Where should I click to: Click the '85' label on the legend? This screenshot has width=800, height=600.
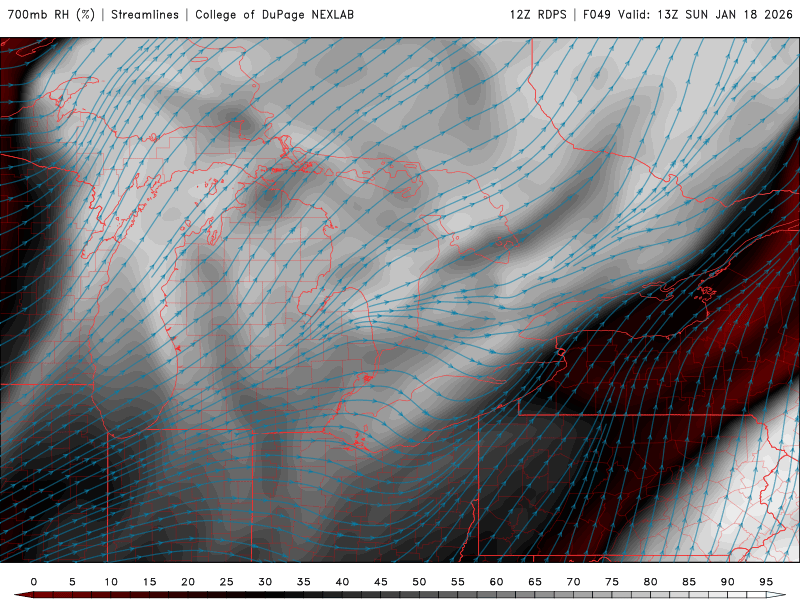[x=689, y=582]
